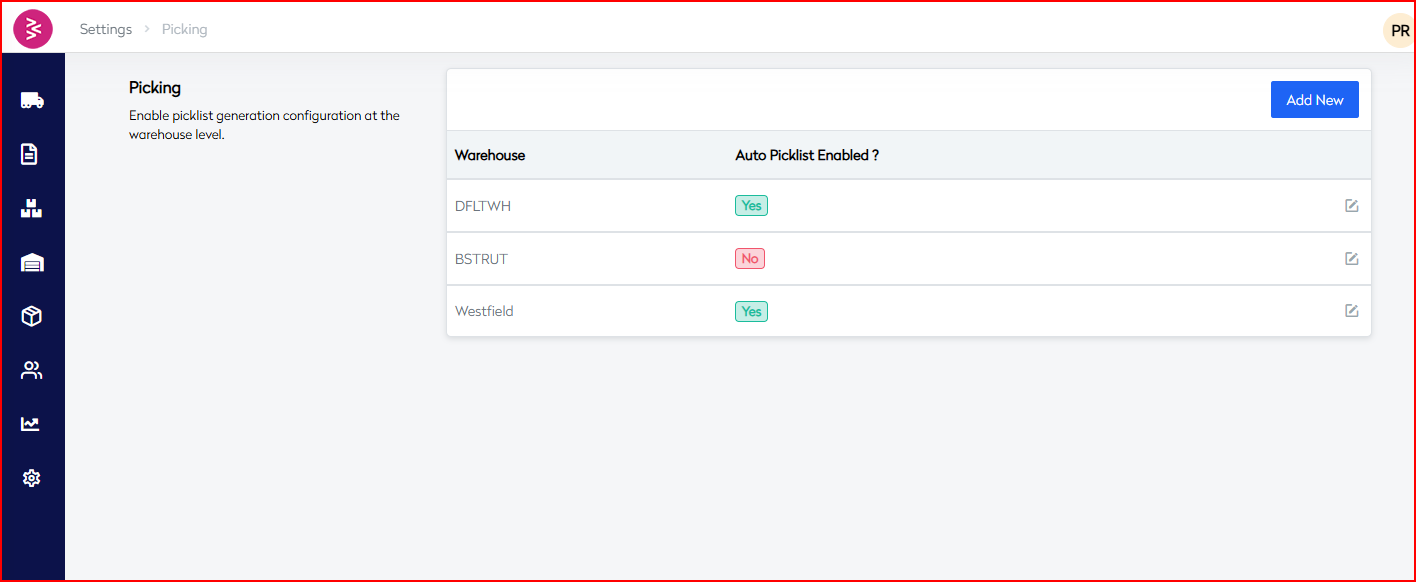This screenshot has height=582, width=1416.
Task: View the analytics chart icon in sidebar
Action: [32, 424]
